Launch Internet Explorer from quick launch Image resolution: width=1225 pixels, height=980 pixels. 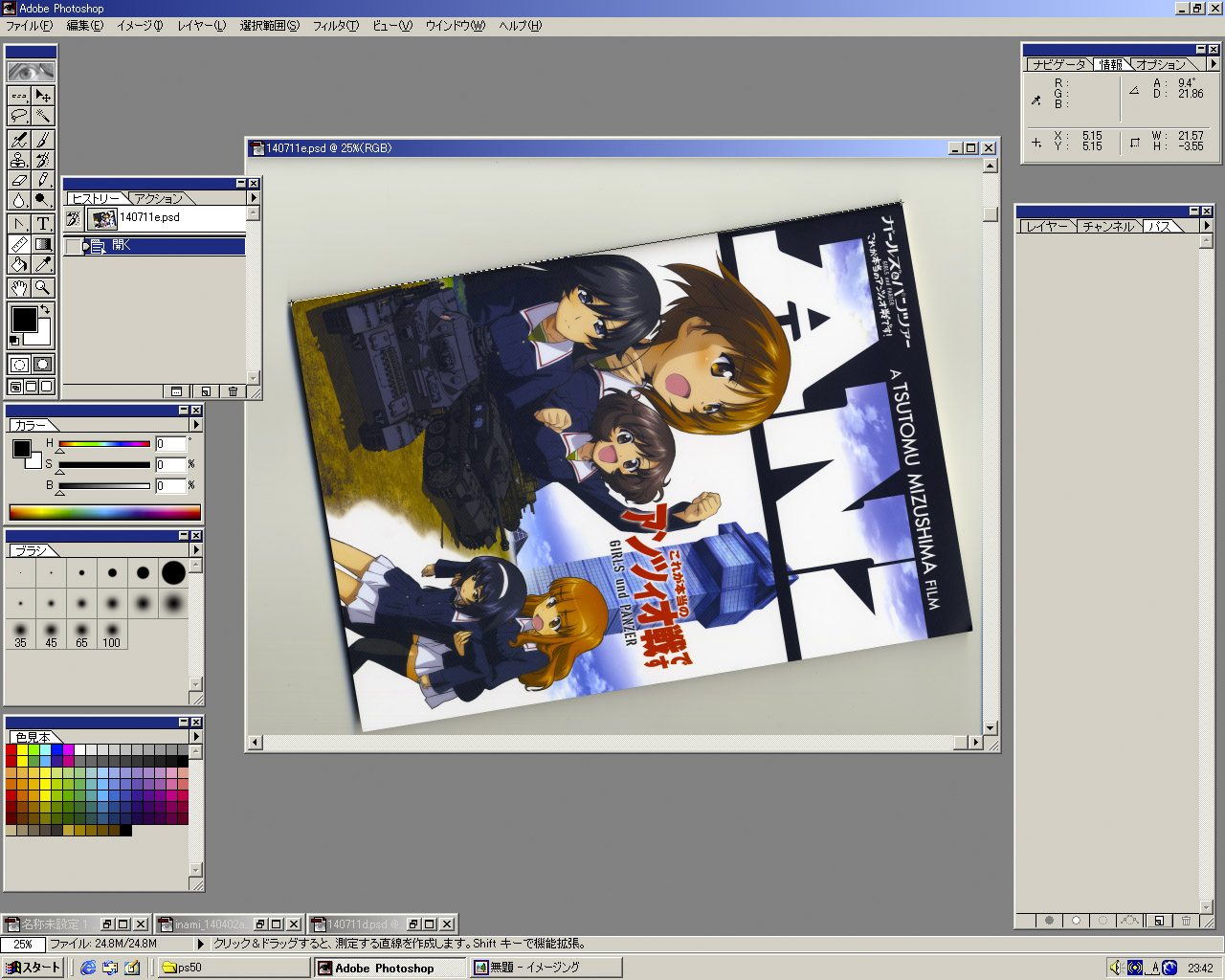click(88, 968)
